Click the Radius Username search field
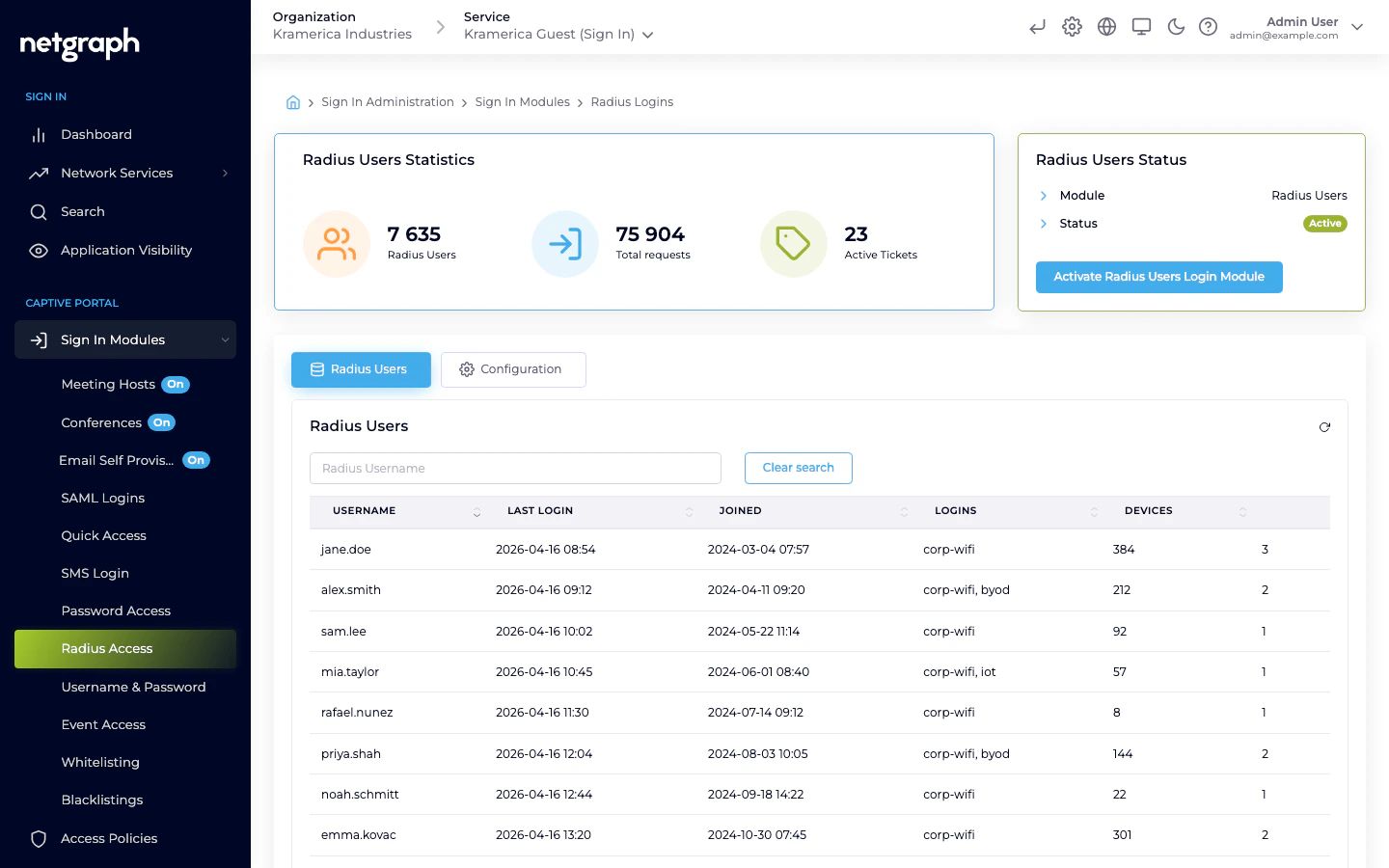 click(x=515, y=468)
